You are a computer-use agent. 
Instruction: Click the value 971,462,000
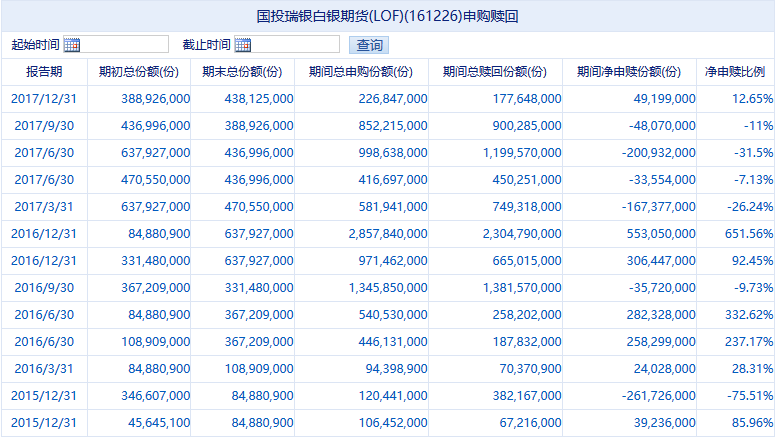click(393, 261)
